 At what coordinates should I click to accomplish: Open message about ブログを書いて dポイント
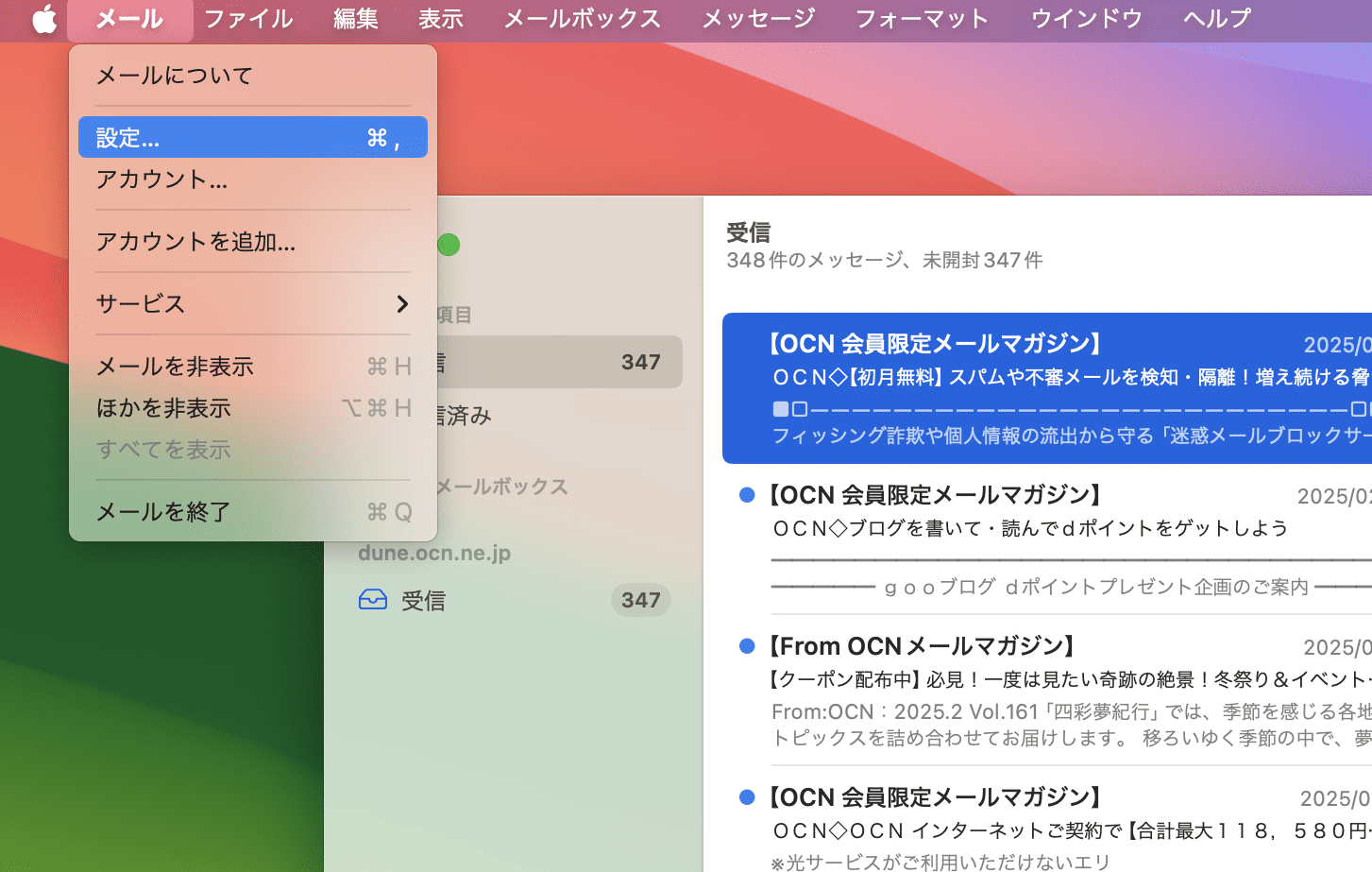click(1047, 539)
